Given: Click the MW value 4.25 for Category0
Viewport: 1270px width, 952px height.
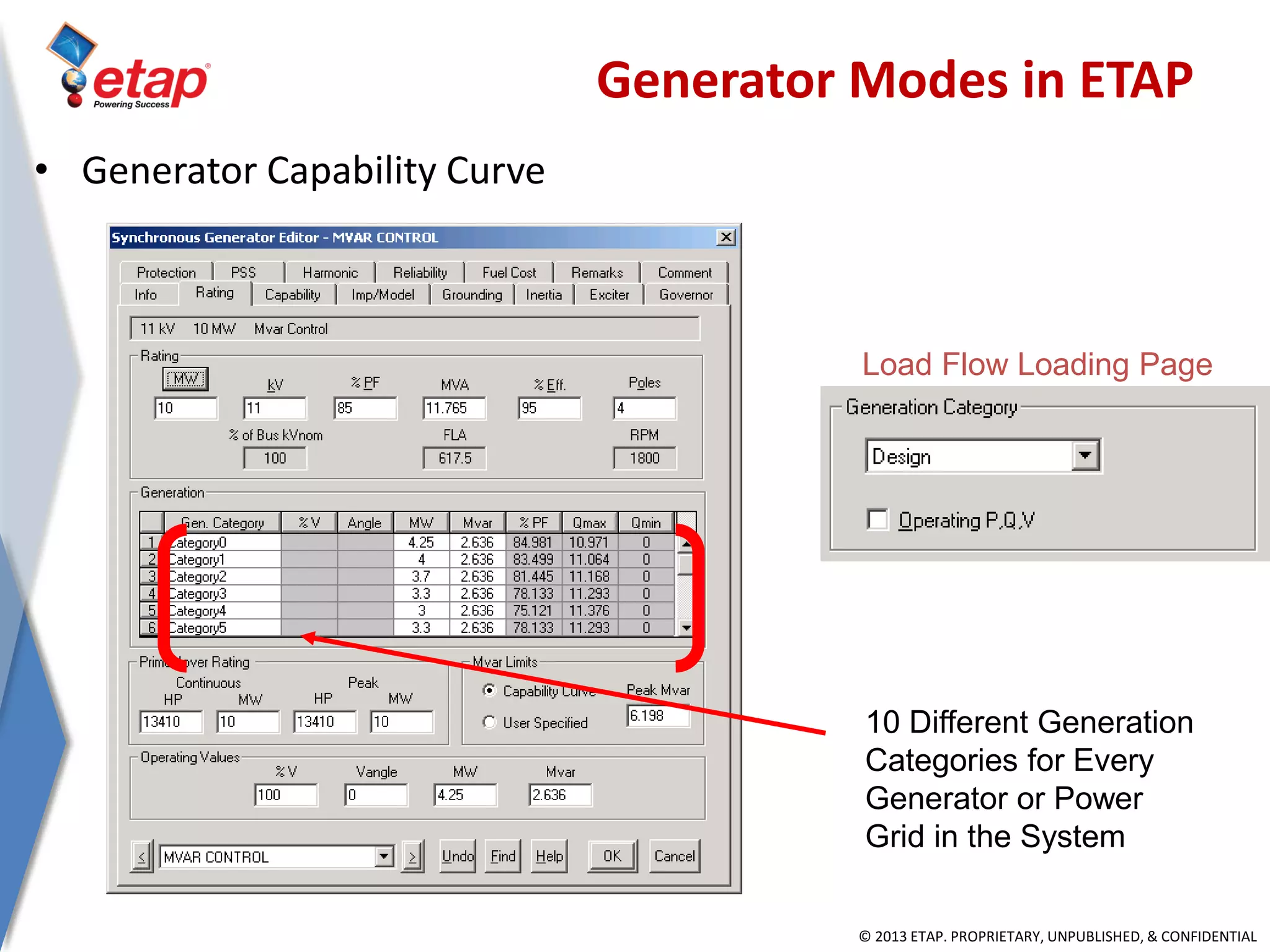Looking at the screenshot, I should [x=421, y=542].
